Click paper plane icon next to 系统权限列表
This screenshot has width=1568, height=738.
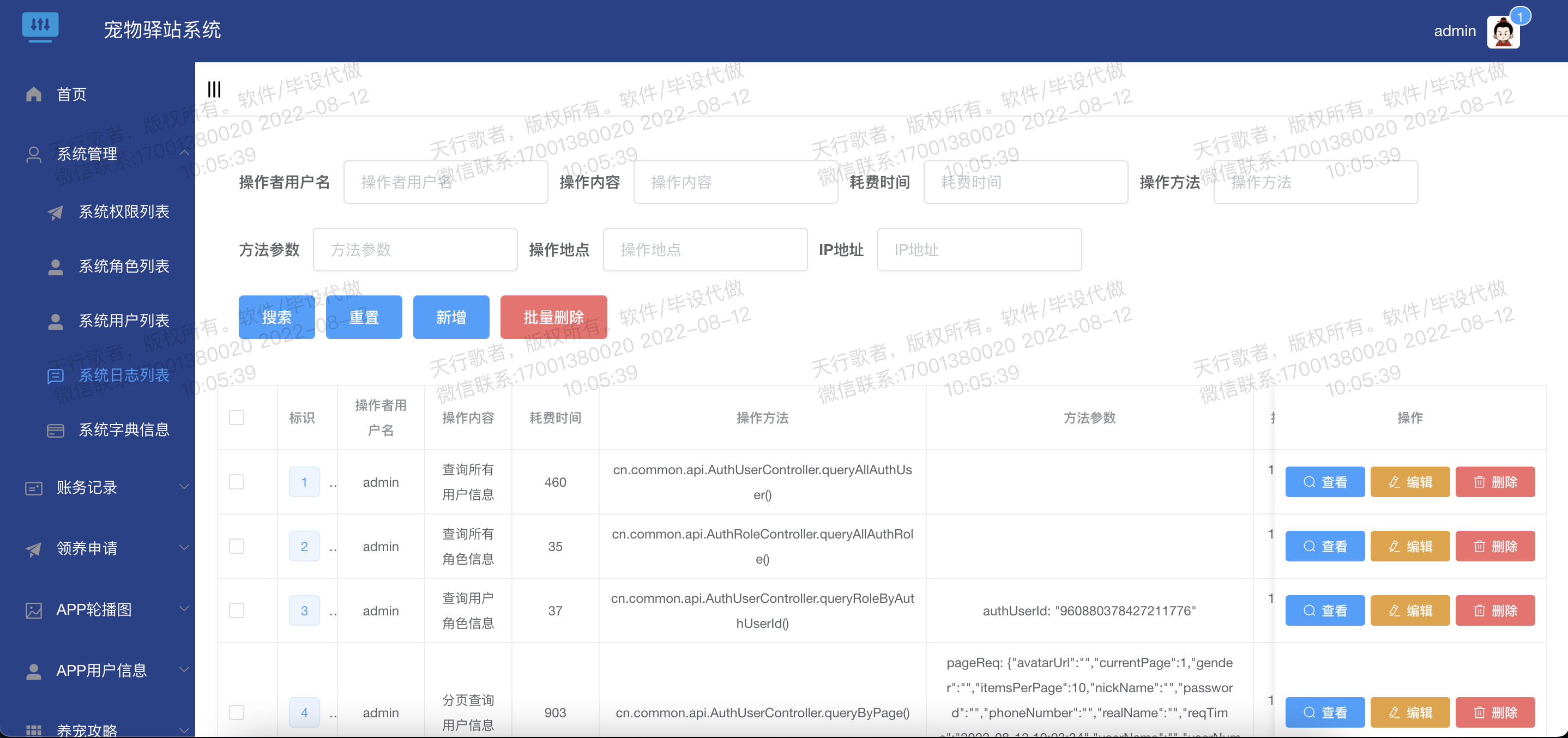pos(56,213)
